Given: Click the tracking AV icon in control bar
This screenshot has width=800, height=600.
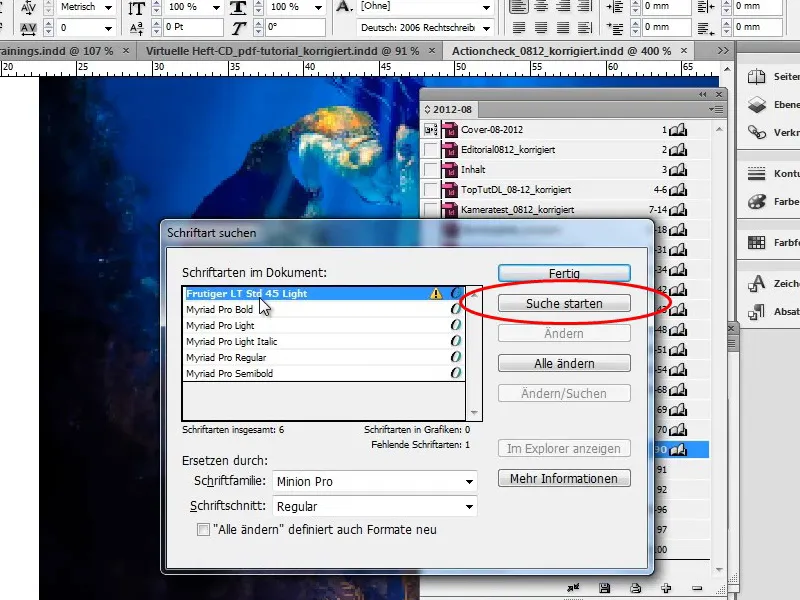Looking at the screenshot, I should (28, 28).
